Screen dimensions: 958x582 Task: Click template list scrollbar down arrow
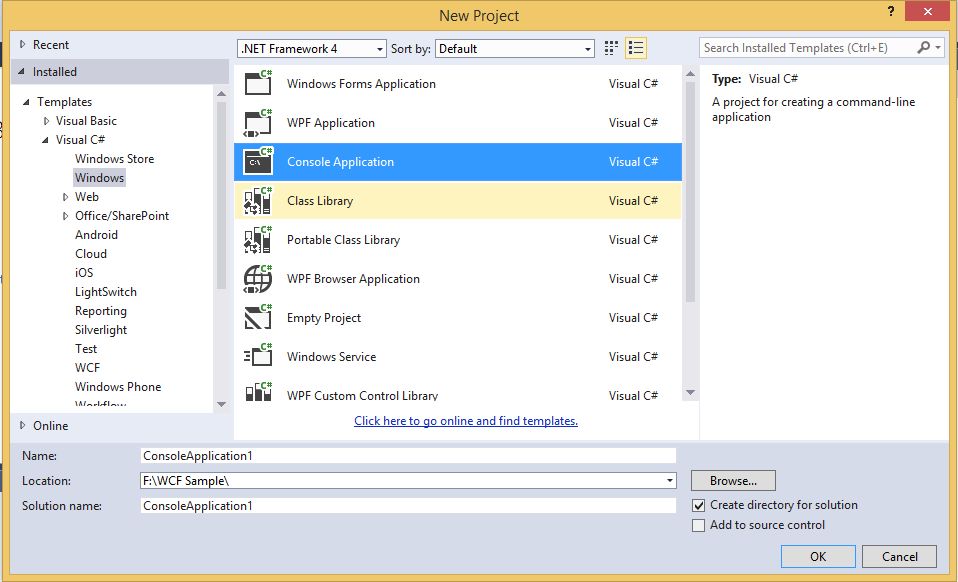690,393
